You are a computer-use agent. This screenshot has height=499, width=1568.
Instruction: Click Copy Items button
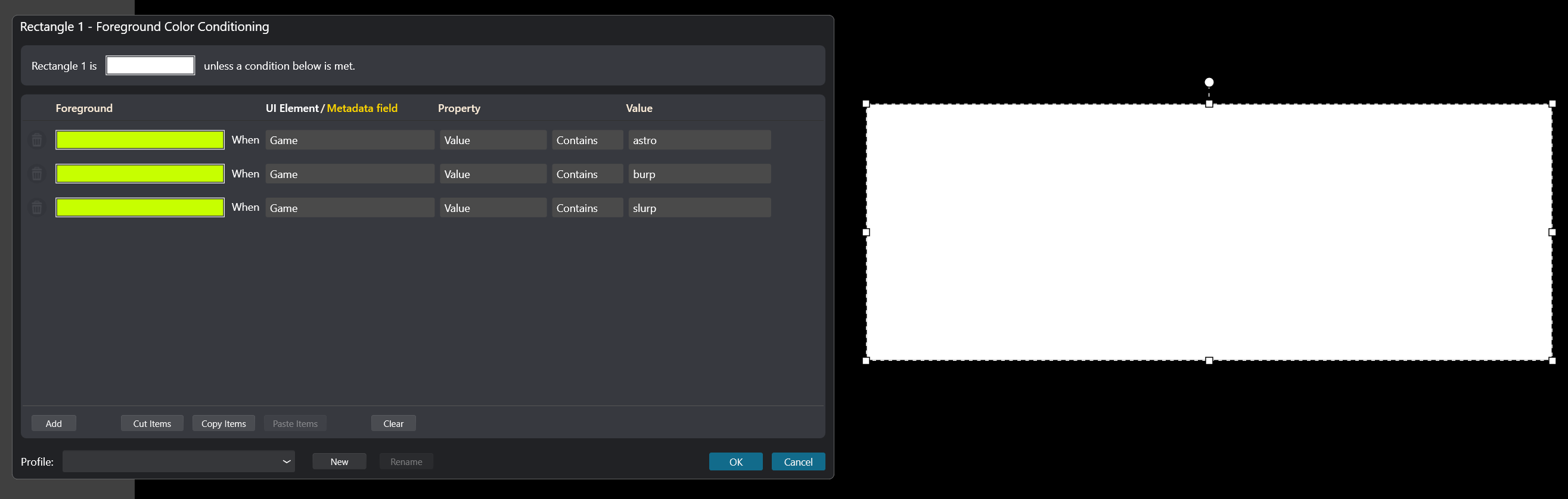pyautogui.click(x=223, y=423)
